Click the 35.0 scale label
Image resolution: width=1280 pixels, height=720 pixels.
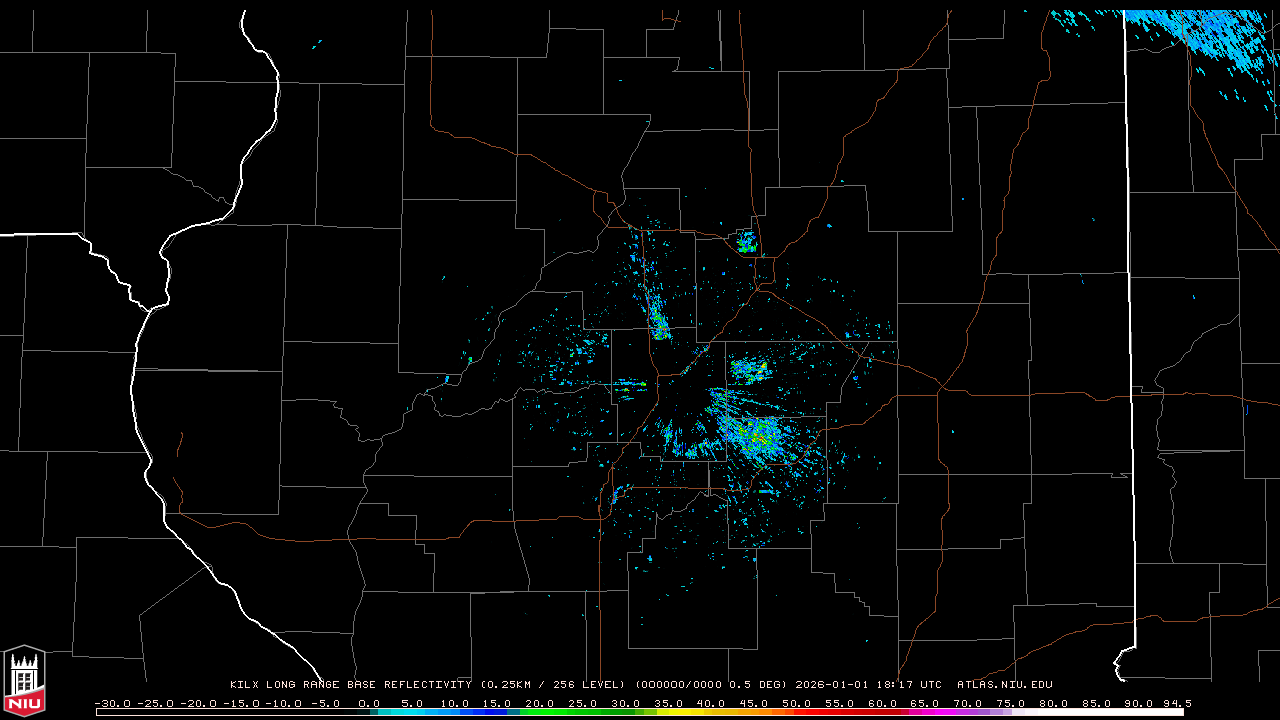[668, 703]
